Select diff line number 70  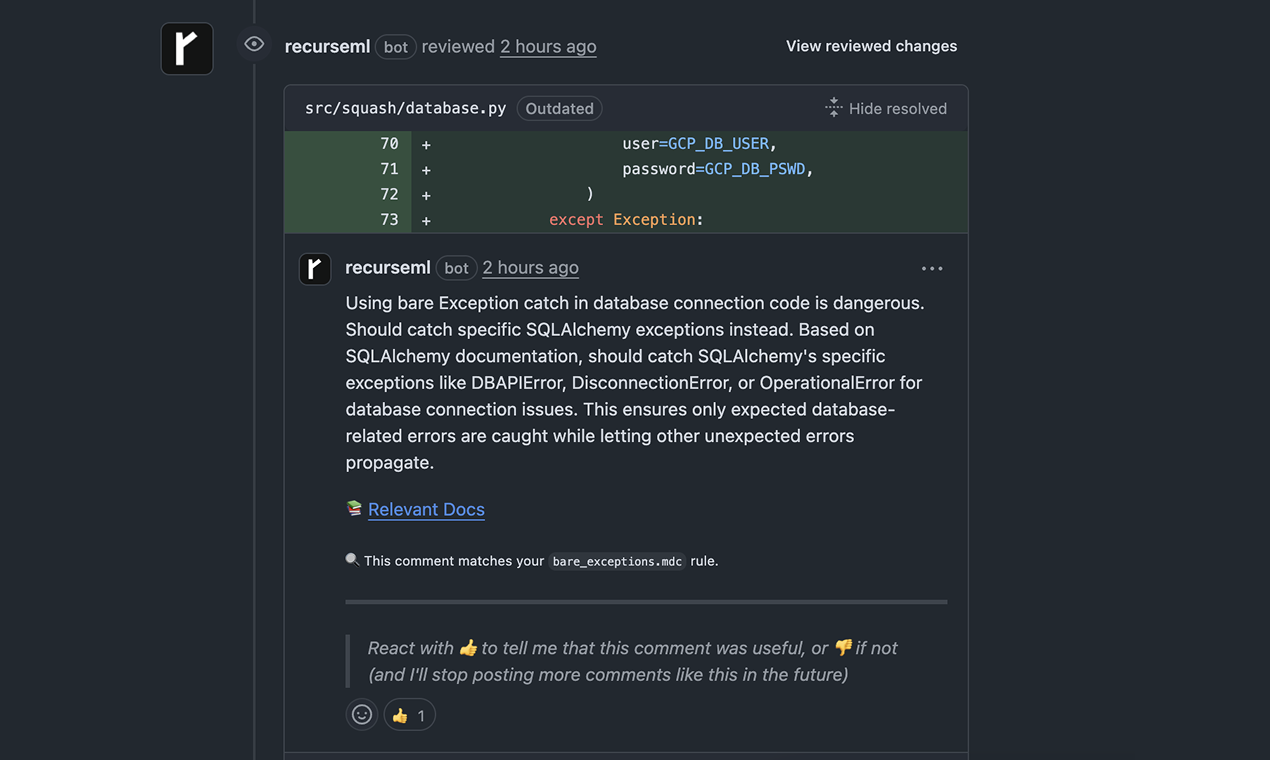[x=389, y=144]
